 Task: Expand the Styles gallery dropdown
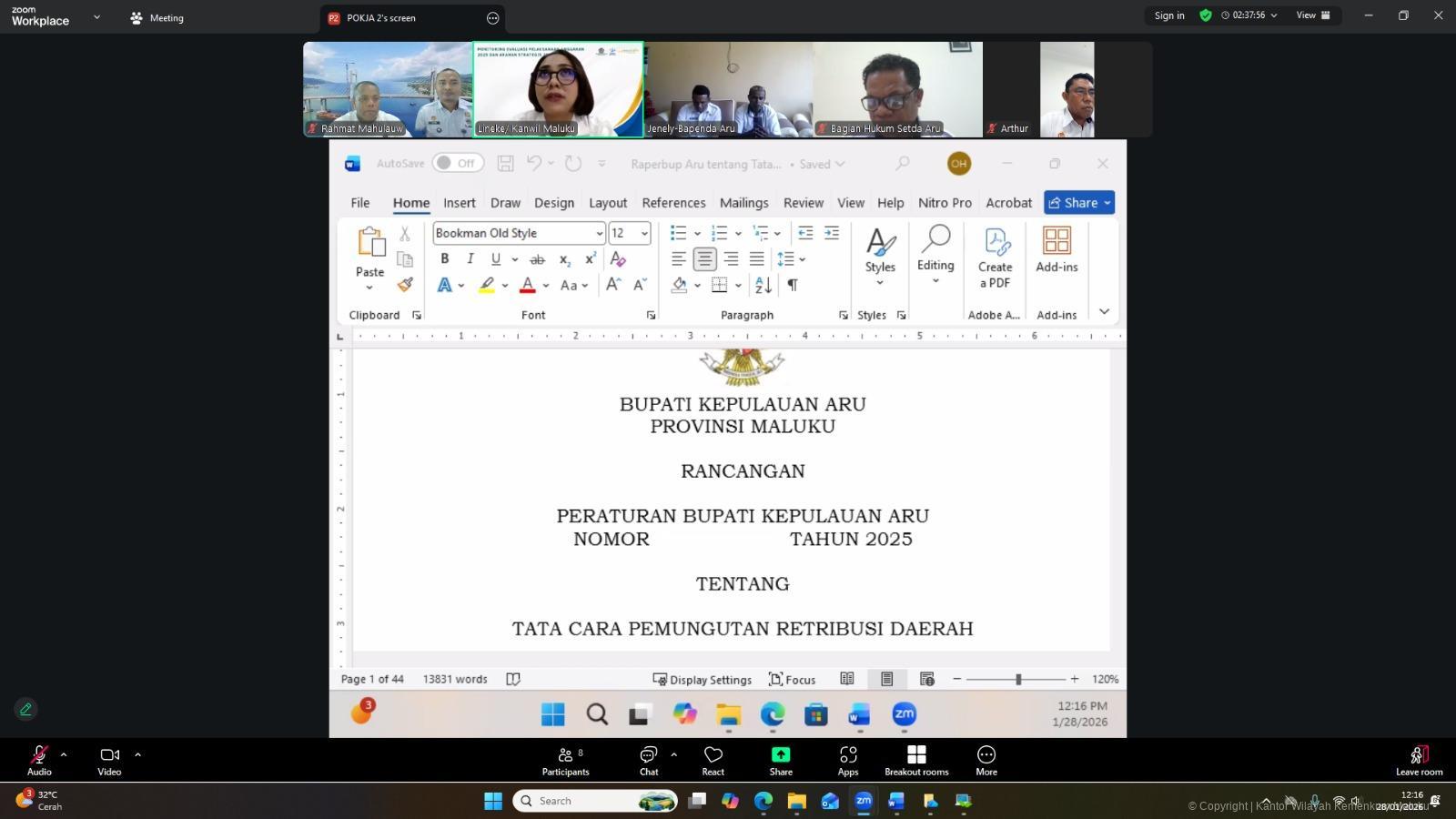pos(880,283)
